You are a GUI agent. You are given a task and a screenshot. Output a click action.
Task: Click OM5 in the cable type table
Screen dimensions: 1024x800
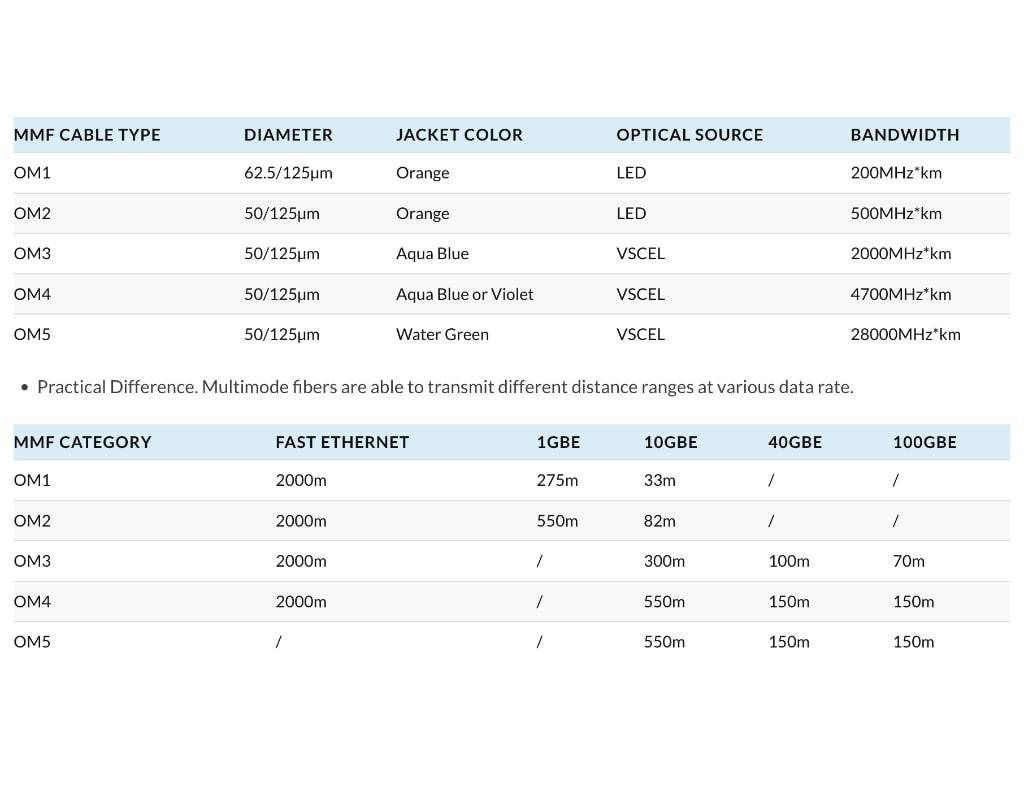coord(32,334)
